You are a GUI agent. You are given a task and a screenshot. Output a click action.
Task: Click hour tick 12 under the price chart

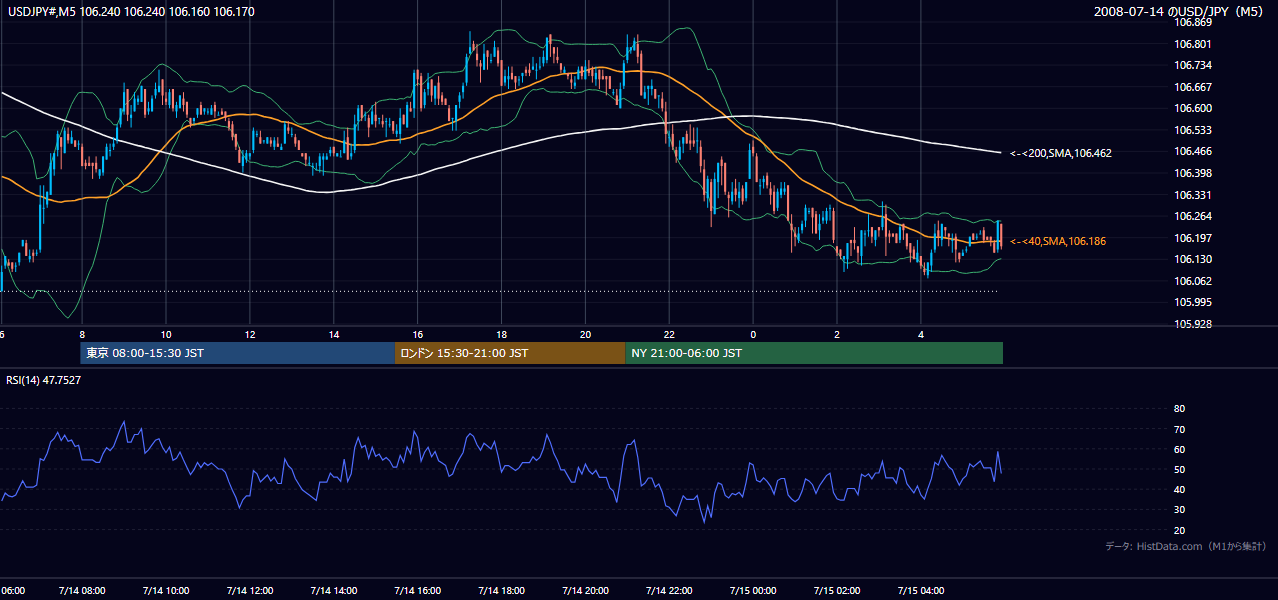pyautogui.click(x=250, y=335)
